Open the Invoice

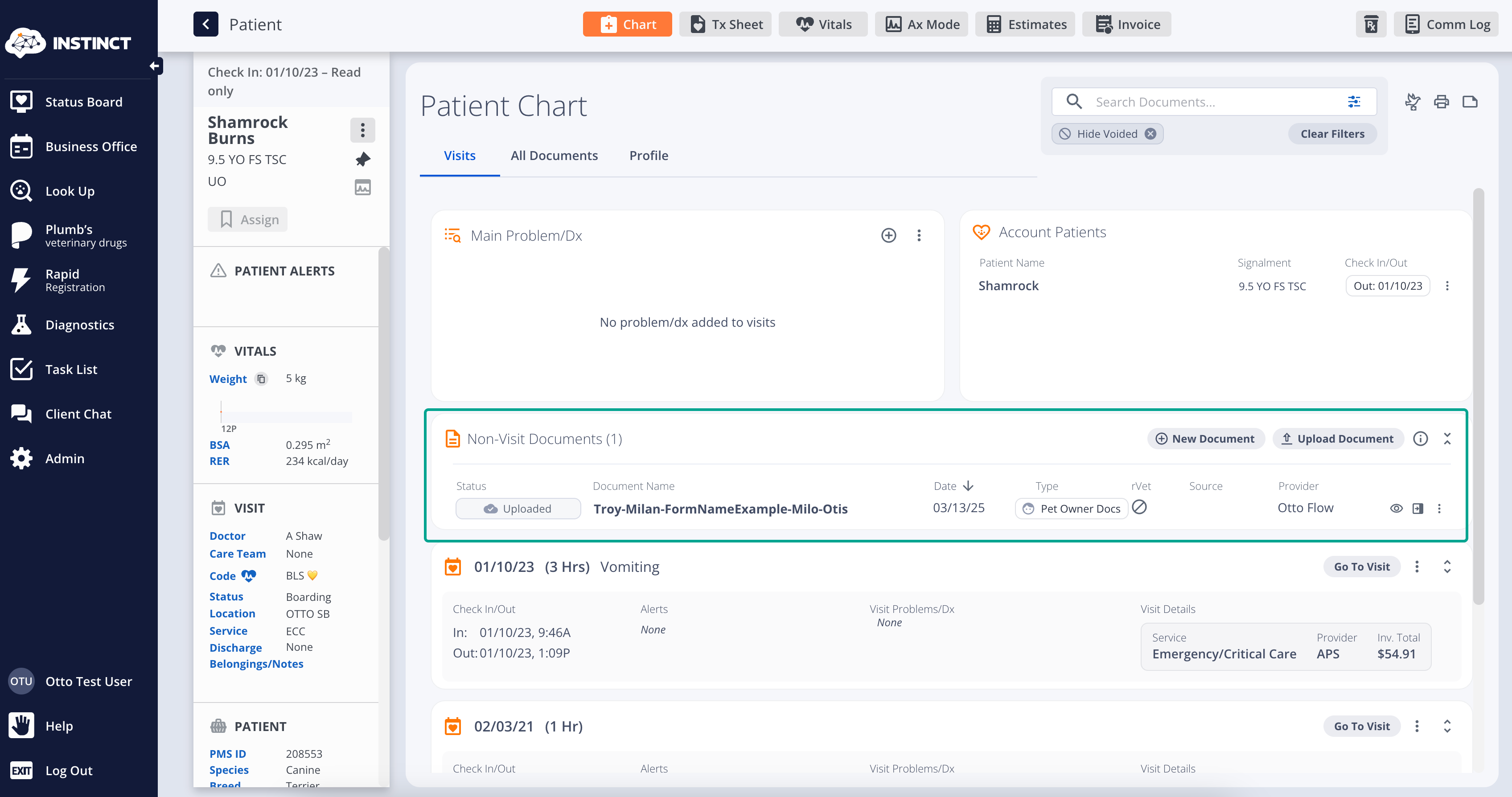point(1126,24)
